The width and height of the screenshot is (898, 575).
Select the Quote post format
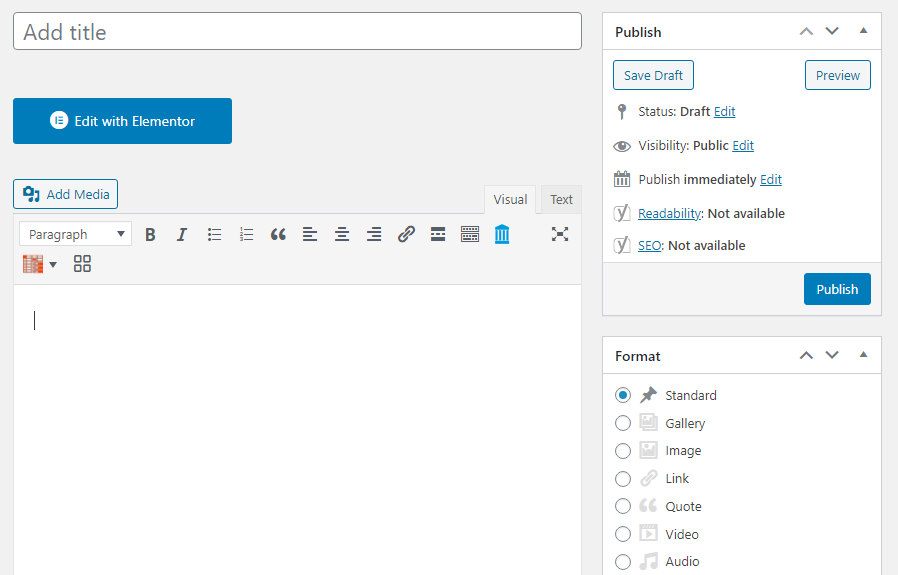point(623,506)
